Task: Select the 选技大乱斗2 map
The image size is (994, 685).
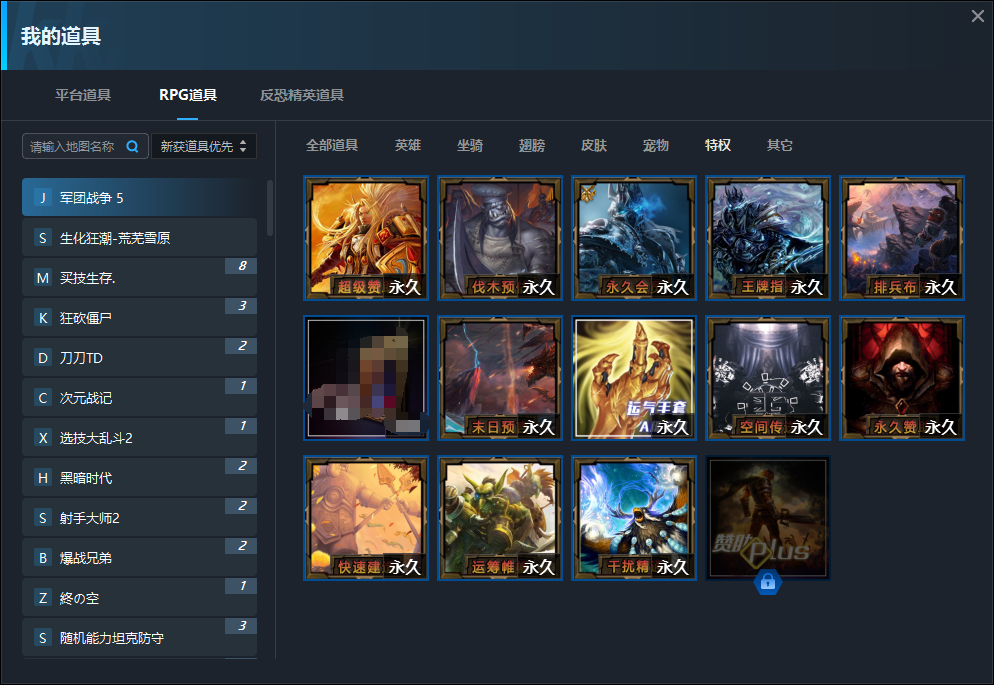Action: 139,437
